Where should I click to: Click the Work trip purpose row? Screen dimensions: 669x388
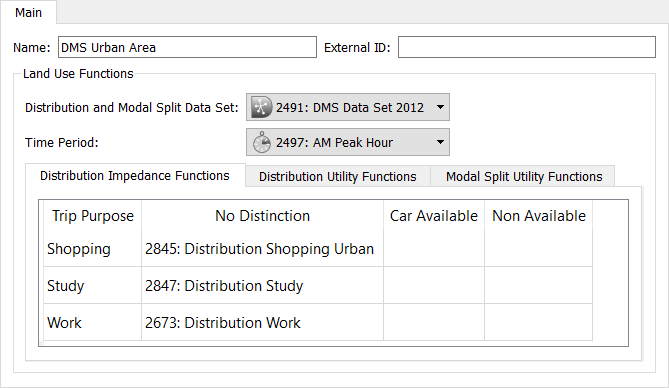click(x=92, y=322)
